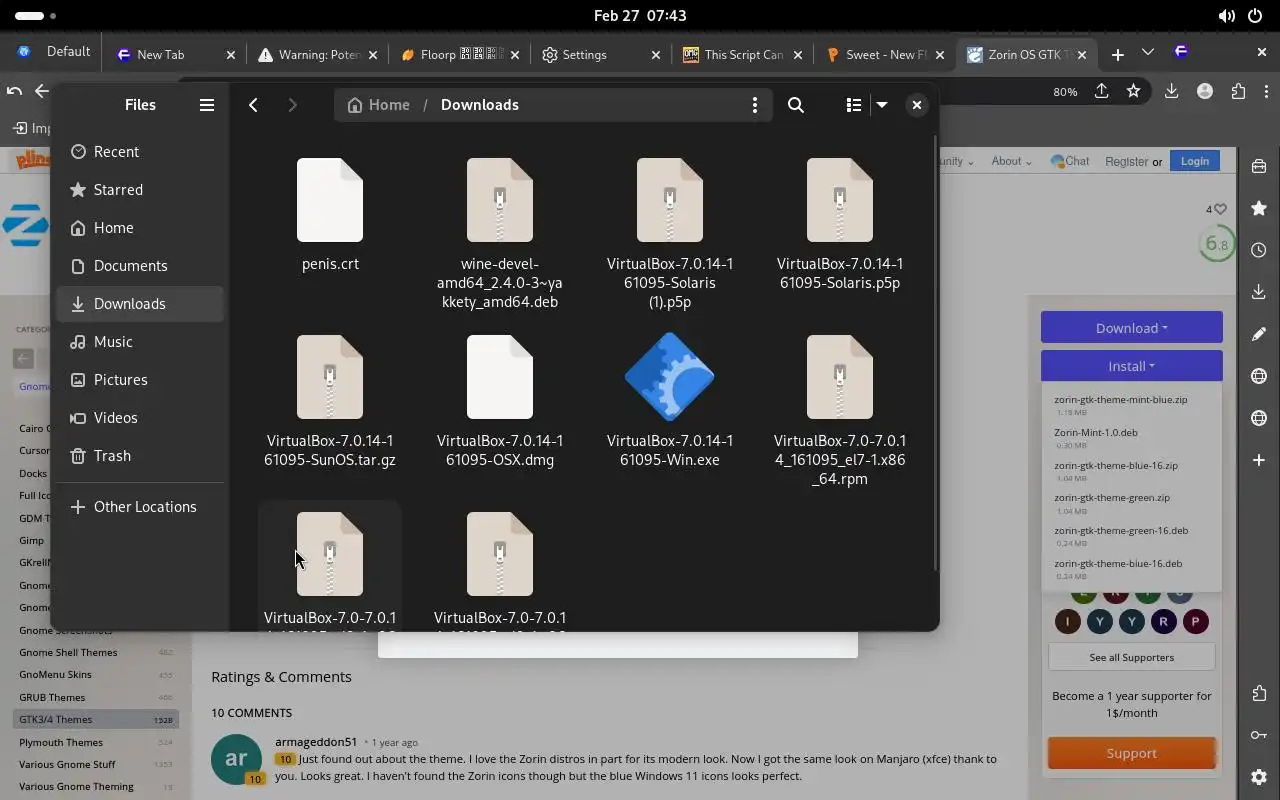The width and height of the screenshot is (1280, 800).
Task: Open downloads arrow in browser sidebar
Action: tap(1259, 292)
